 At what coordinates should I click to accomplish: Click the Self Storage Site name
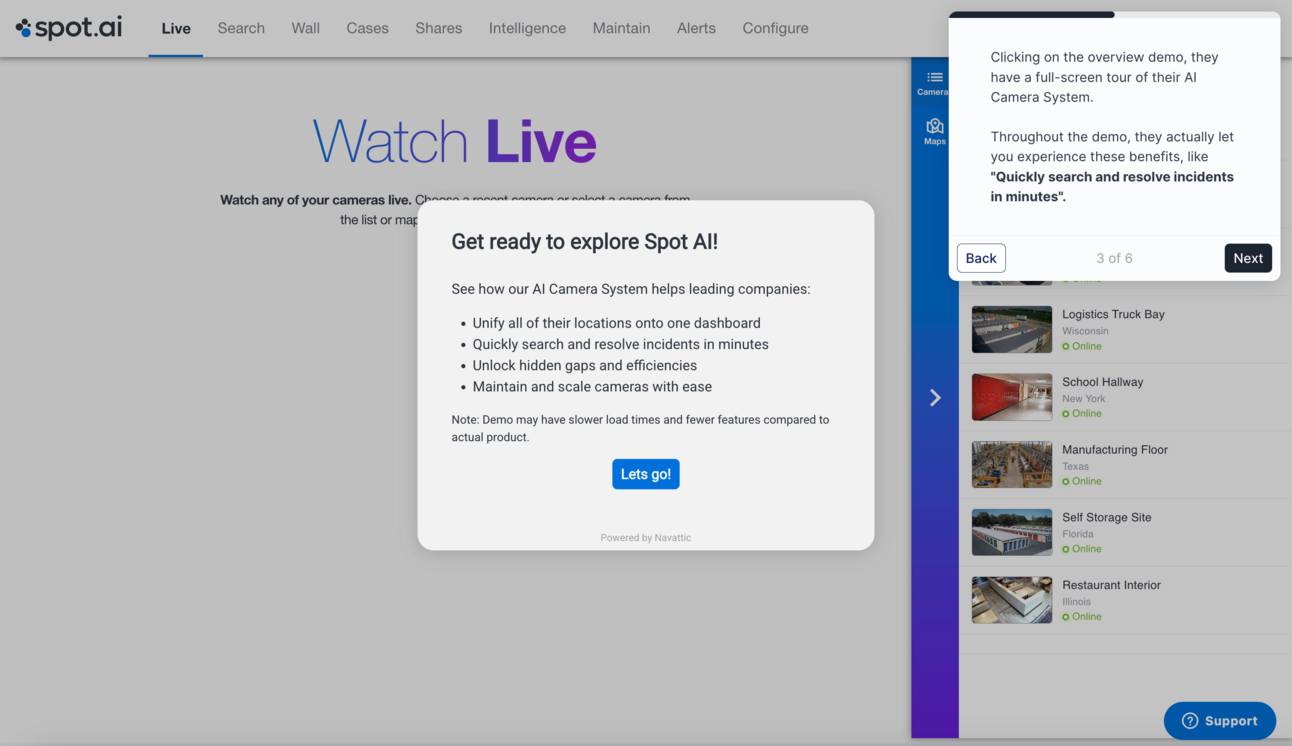[1107, 517]
